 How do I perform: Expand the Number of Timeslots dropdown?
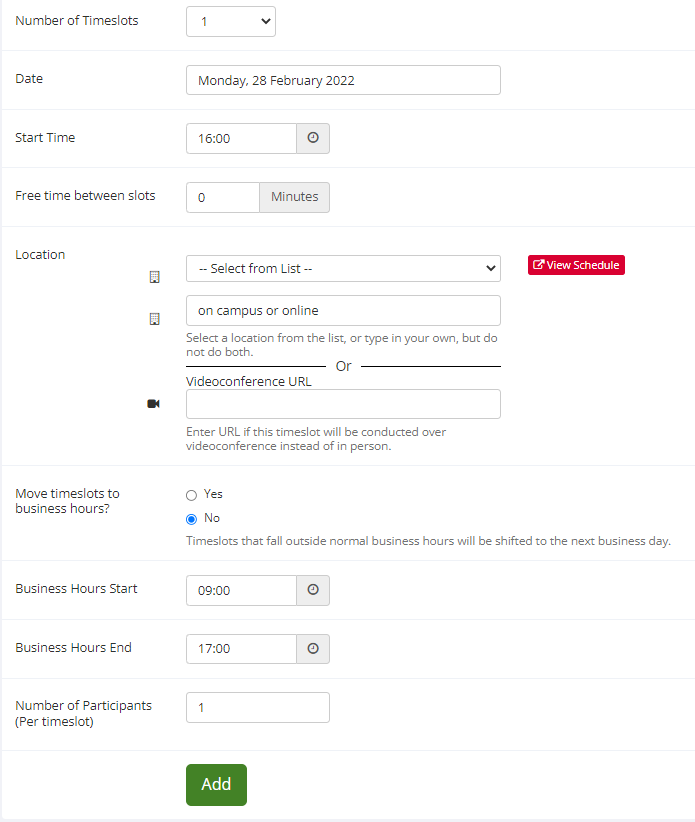click(231, 21)
